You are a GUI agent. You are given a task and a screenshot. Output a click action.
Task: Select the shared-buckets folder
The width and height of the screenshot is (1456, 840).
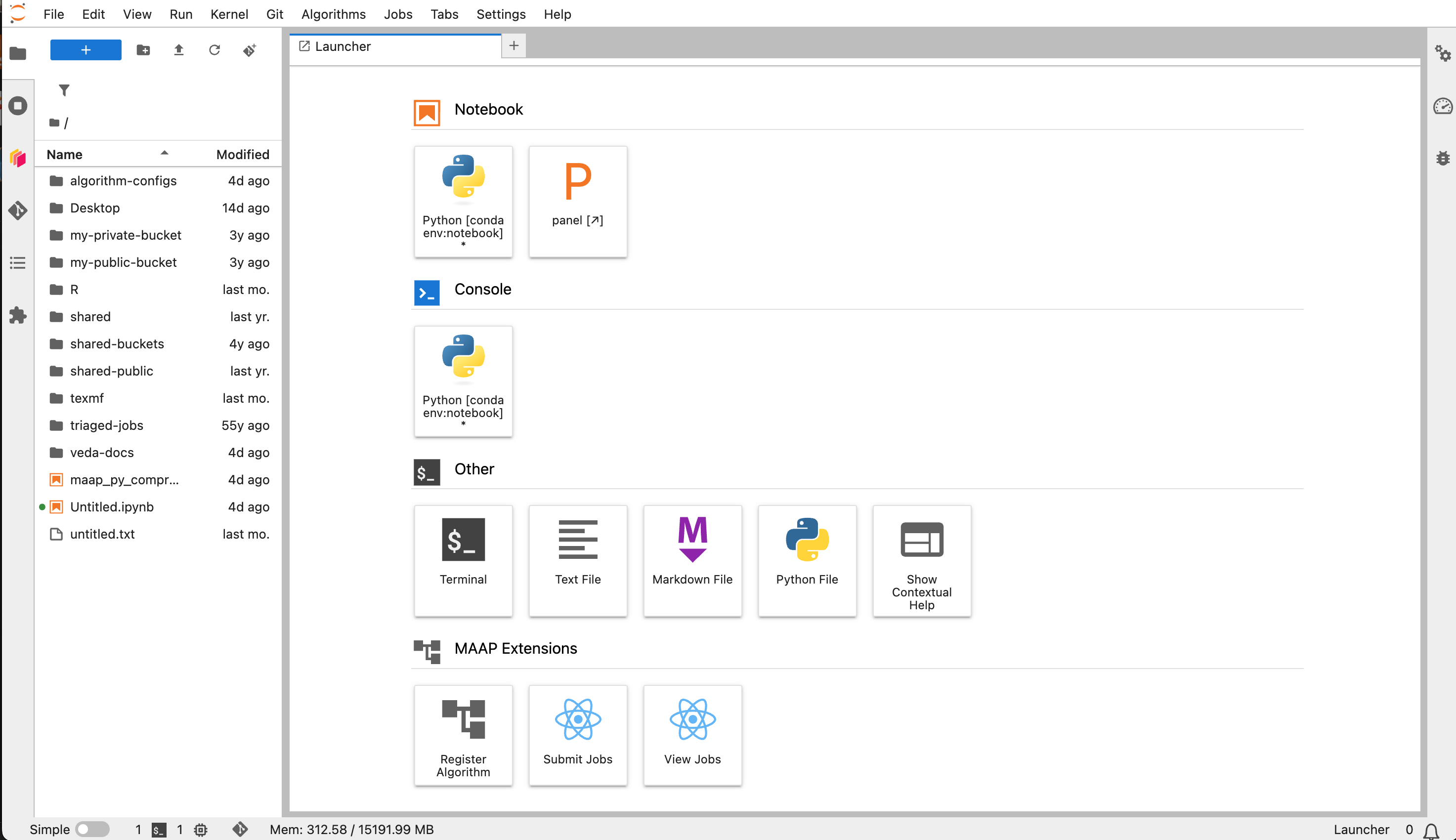[x=158, y=344]
